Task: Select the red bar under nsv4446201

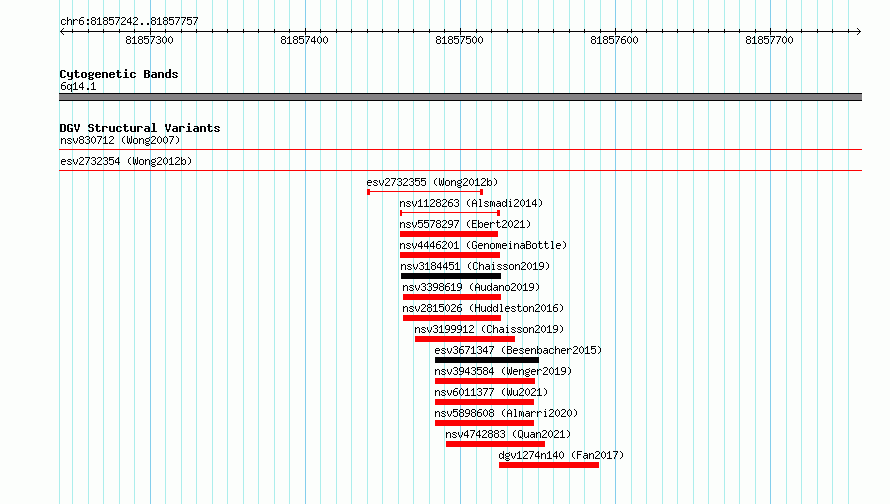Action: click(450, 255)
